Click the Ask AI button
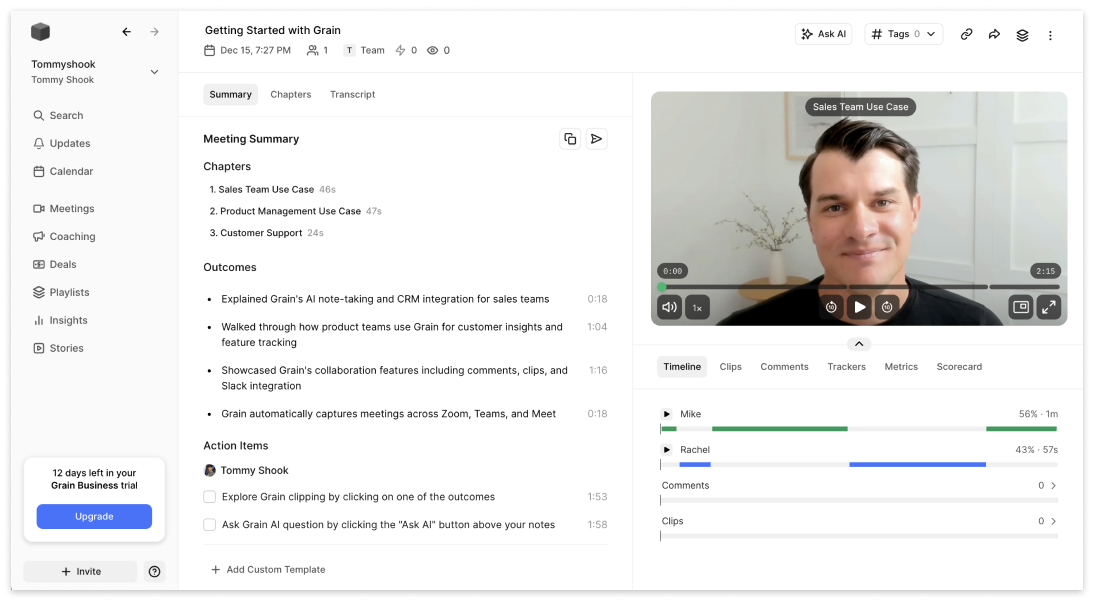 pyautogui.click(x=824, y=34)
